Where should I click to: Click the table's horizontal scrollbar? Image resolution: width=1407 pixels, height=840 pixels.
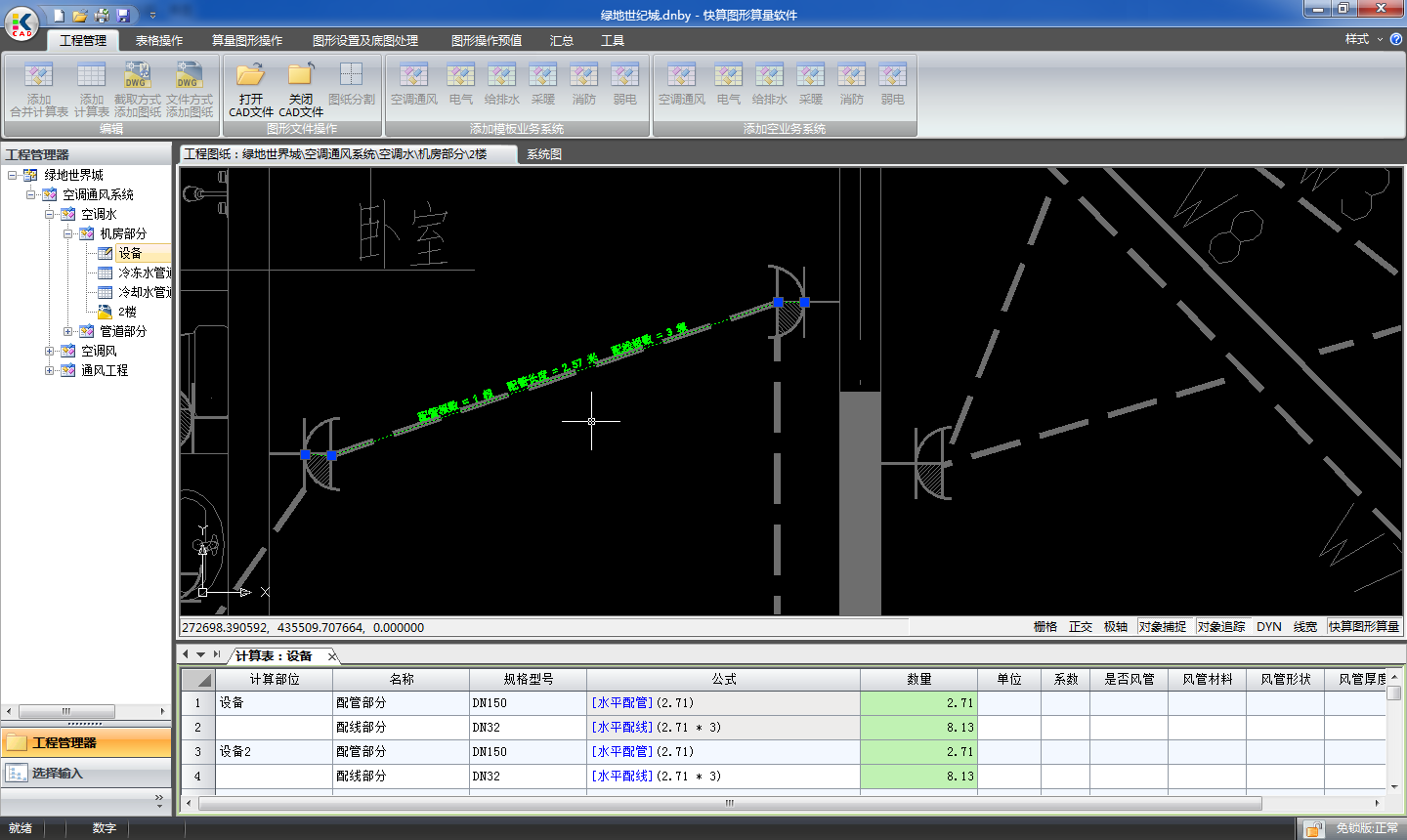coord(729,803)
